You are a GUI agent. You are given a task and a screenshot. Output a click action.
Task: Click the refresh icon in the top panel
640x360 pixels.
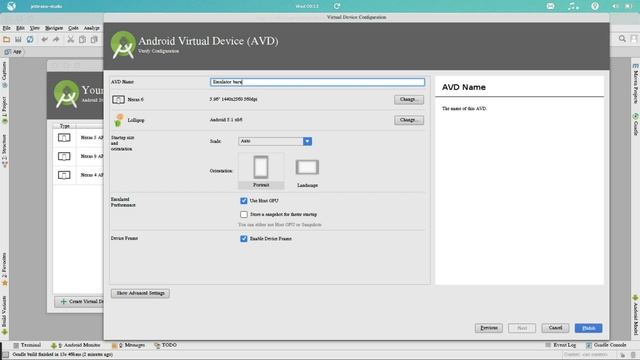coord(337,6)
